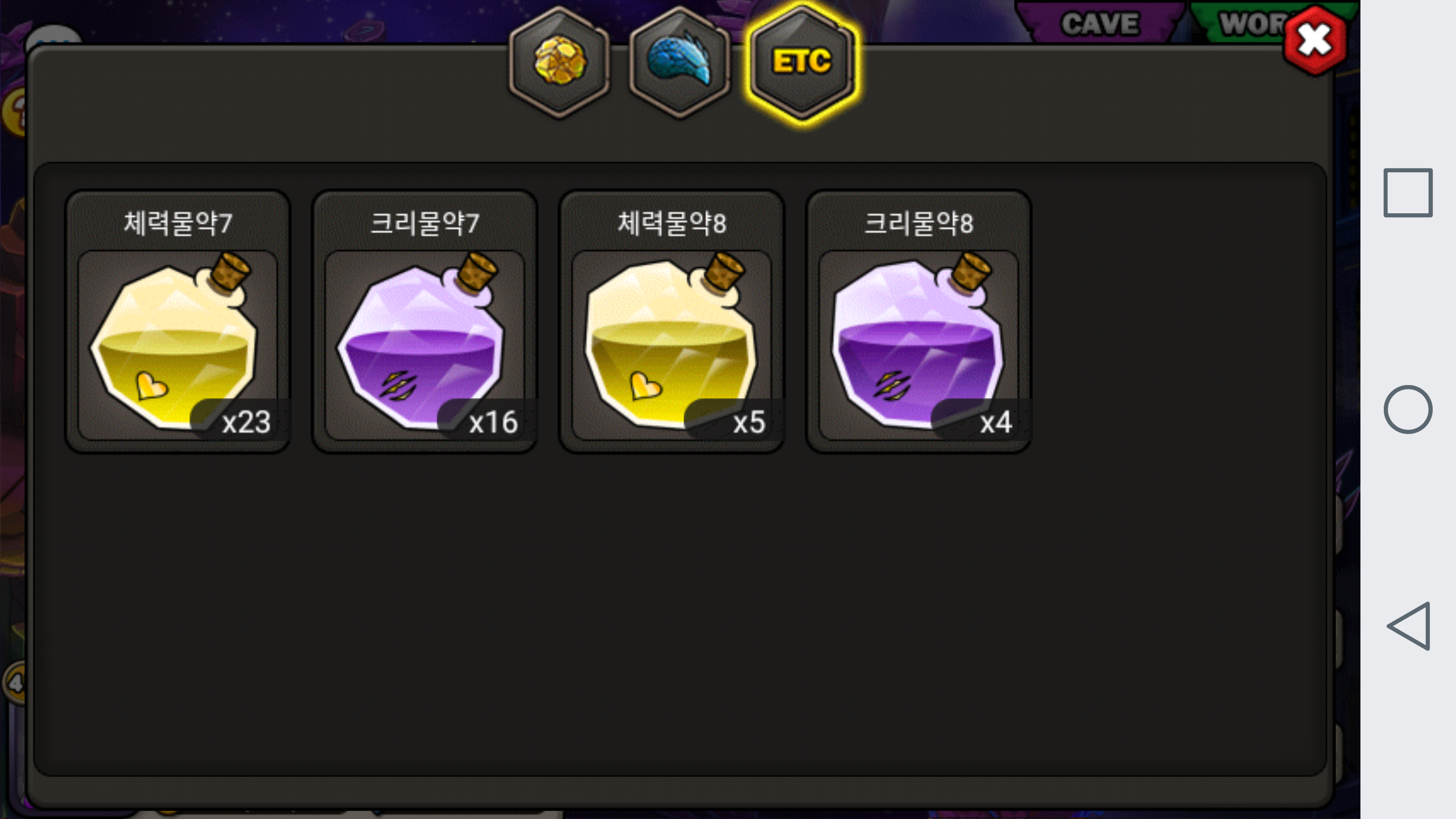Tap the x23 quantity badge
This screenshot has height=819, width=1456.
point(241,421)
